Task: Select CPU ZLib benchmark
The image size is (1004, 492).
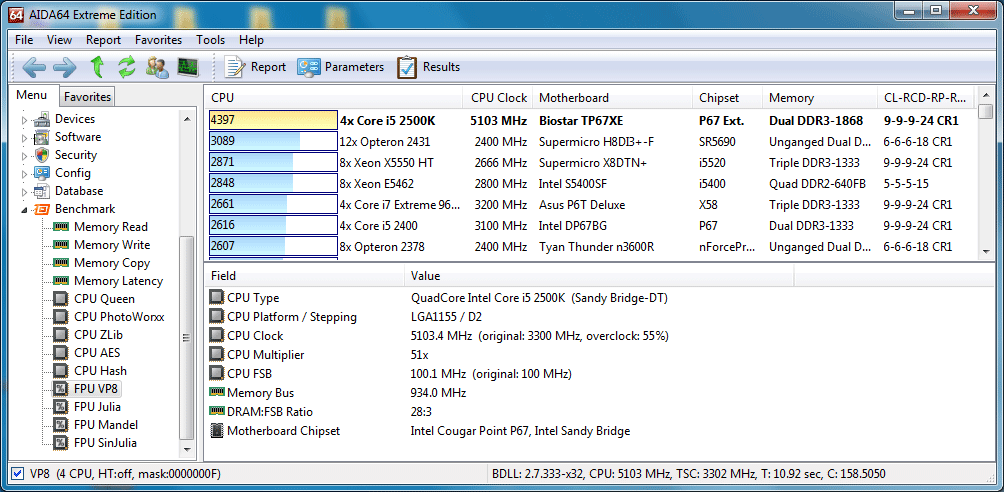Action: 98,334
